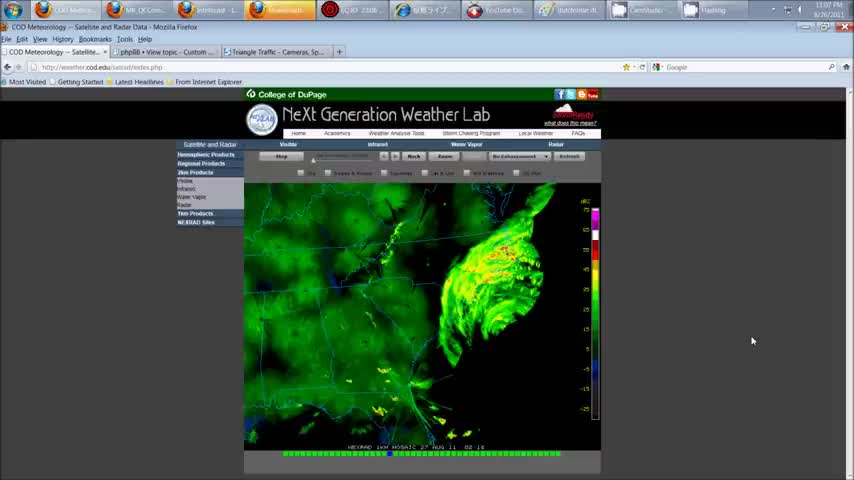Click the NEXLAB round logo
854x480 pixels.
[262, 119]
